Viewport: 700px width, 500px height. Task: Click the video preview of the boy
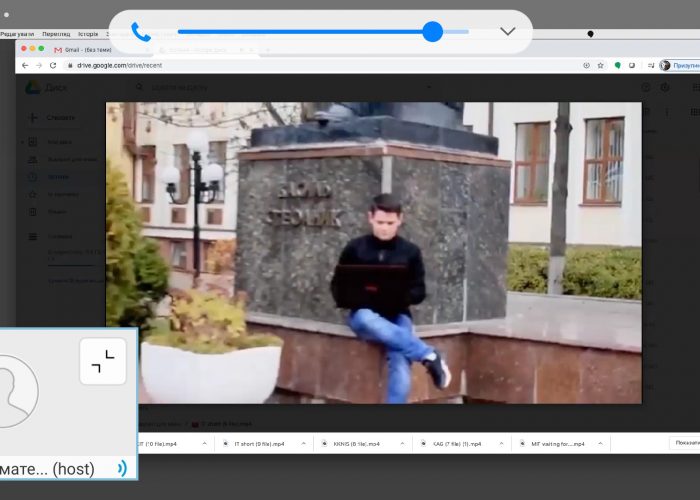(x=373, y=252)
